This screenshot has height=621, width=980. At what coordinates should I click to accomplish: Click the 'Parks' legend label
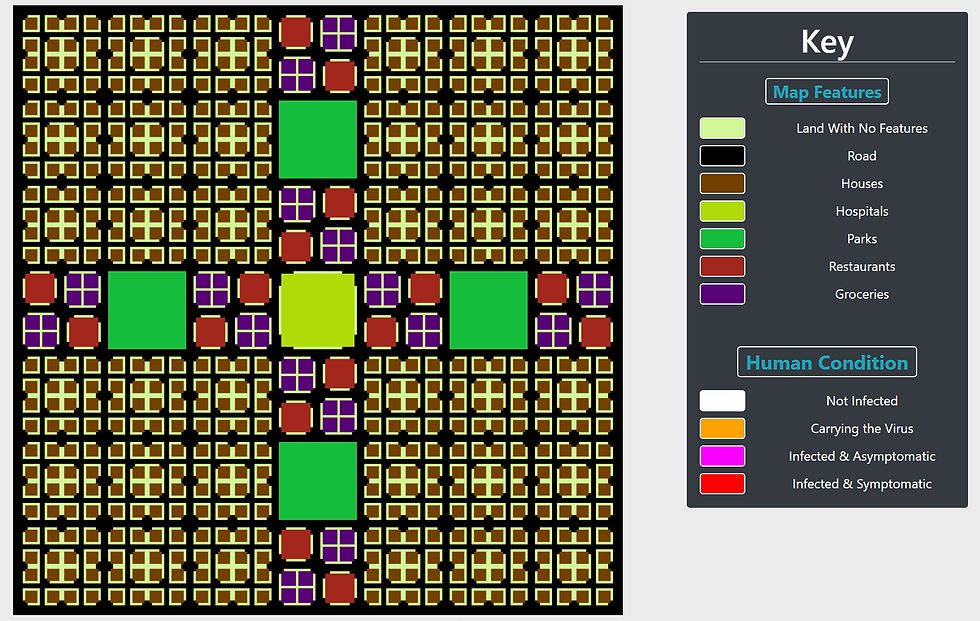[862, 239]
